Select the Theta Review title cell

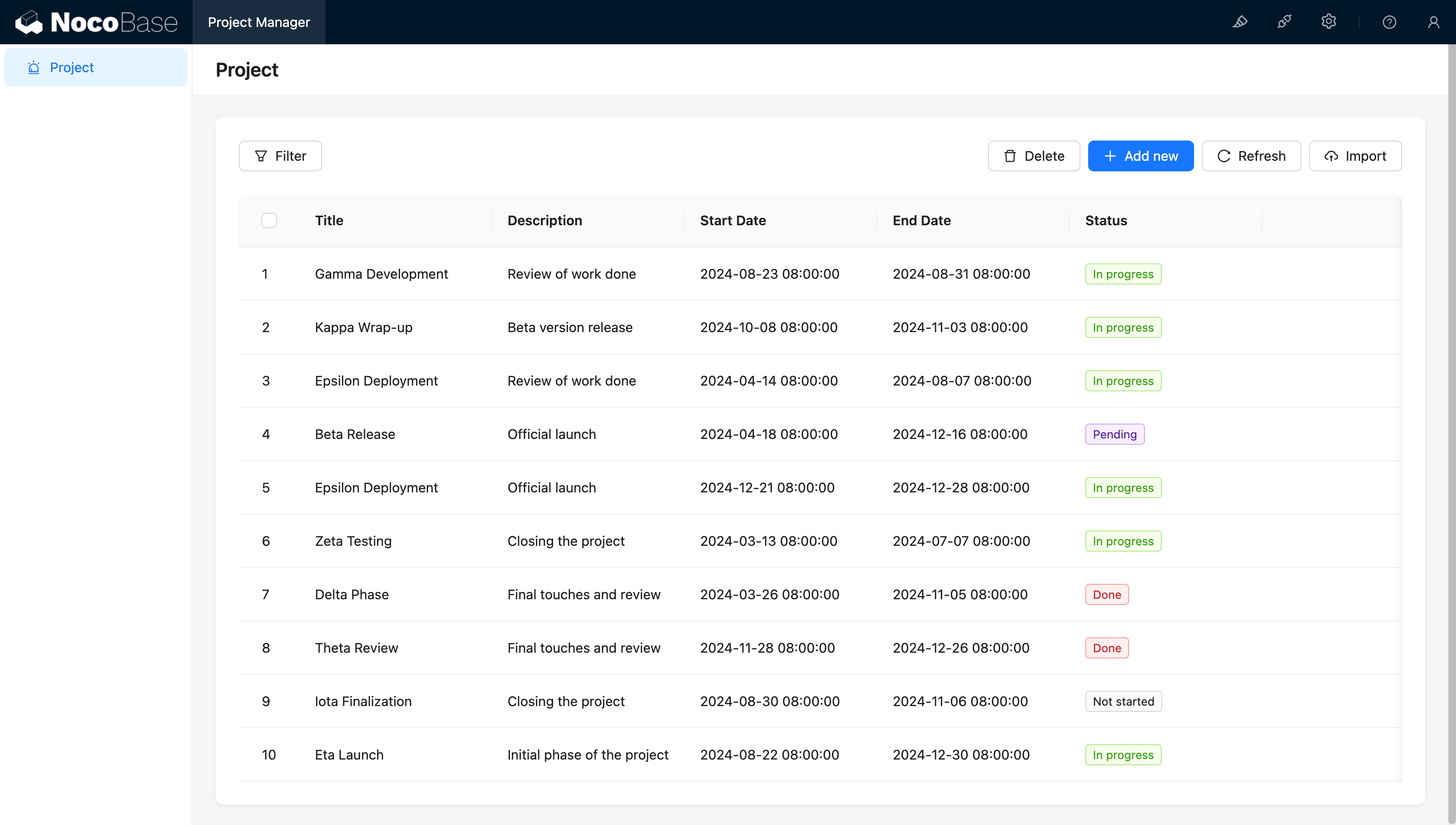(356, 648)
